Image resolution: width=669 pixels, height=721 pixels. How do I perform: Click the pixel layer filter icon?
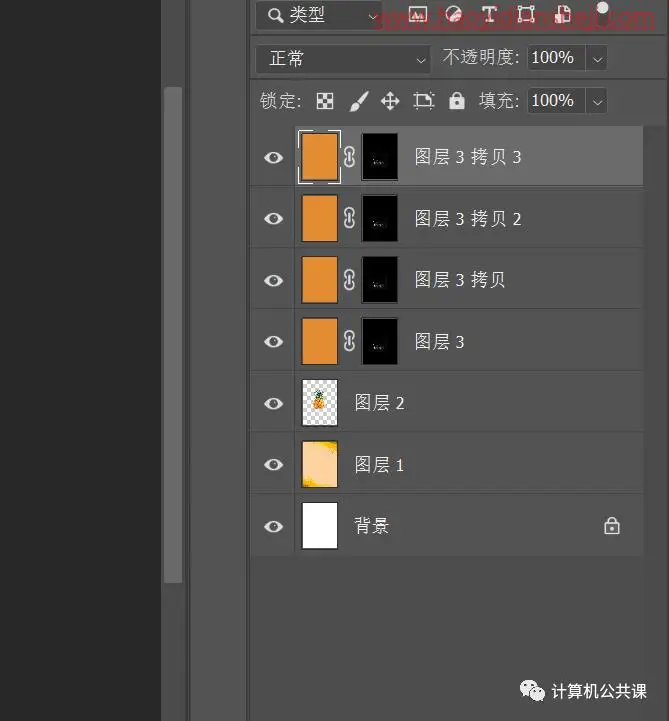click(417, 15)
